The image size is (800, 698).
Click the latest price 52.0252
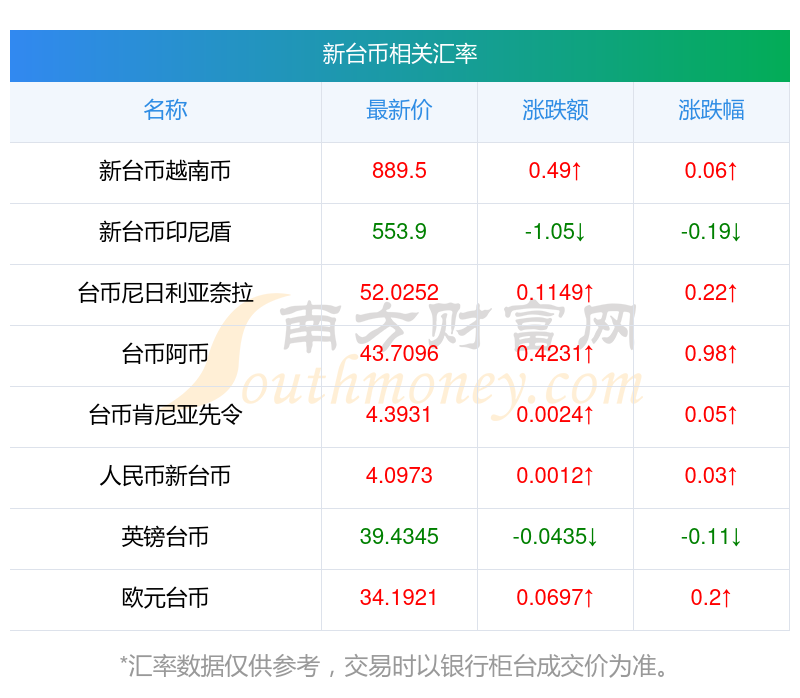point(399,292)
